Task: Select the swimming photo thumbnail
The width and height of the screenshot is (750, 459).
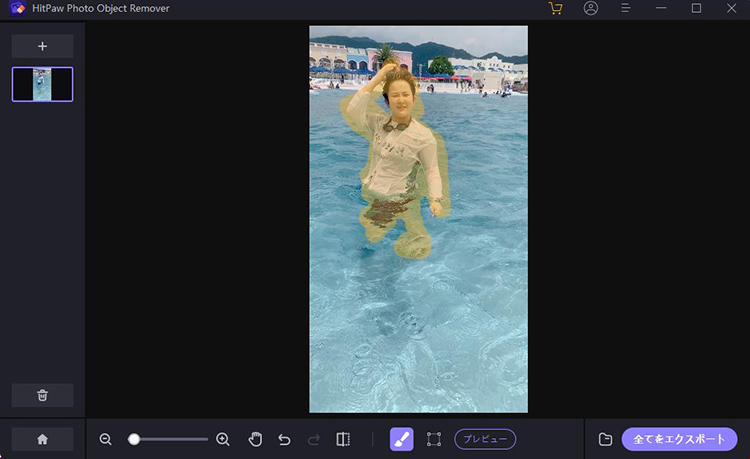Action: (x=42, y=84)
